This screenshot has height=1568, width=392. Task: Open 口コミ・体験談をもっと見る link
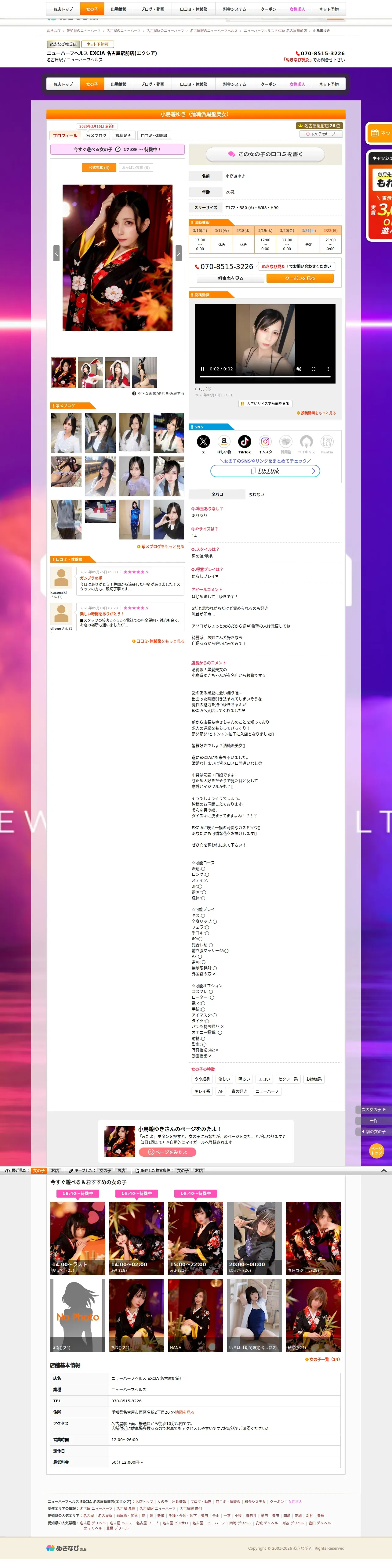[x=158, y=641]
